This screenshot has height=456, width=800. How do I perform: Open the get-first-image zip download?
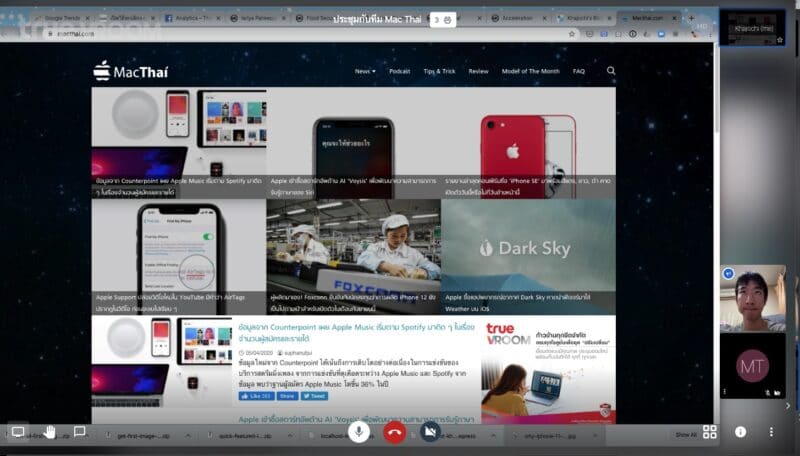coord(143,436)
